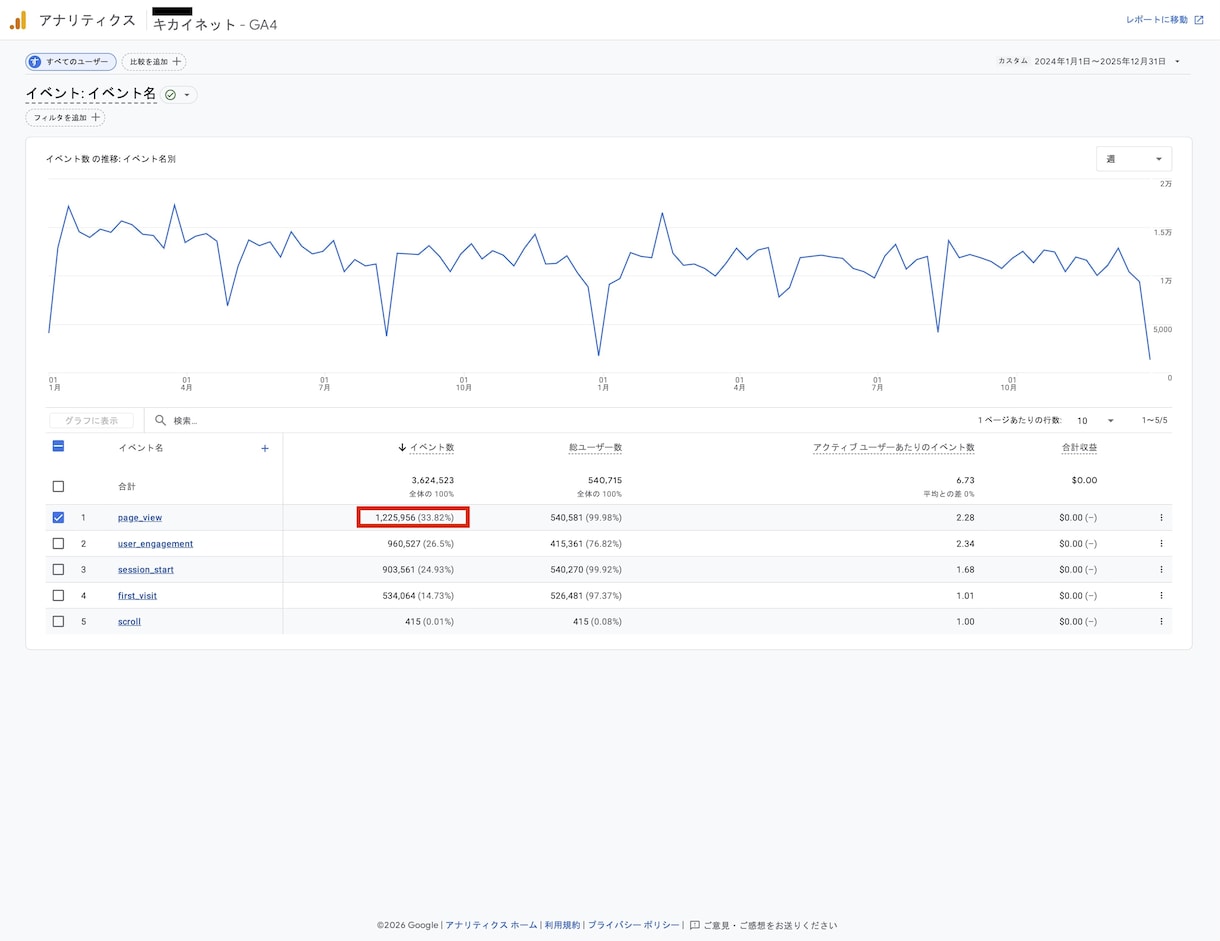The height and width of the screenshot is (941, 1220).
Task: Click the プライバシー ポリシー footer link
Action: point(633,926)
